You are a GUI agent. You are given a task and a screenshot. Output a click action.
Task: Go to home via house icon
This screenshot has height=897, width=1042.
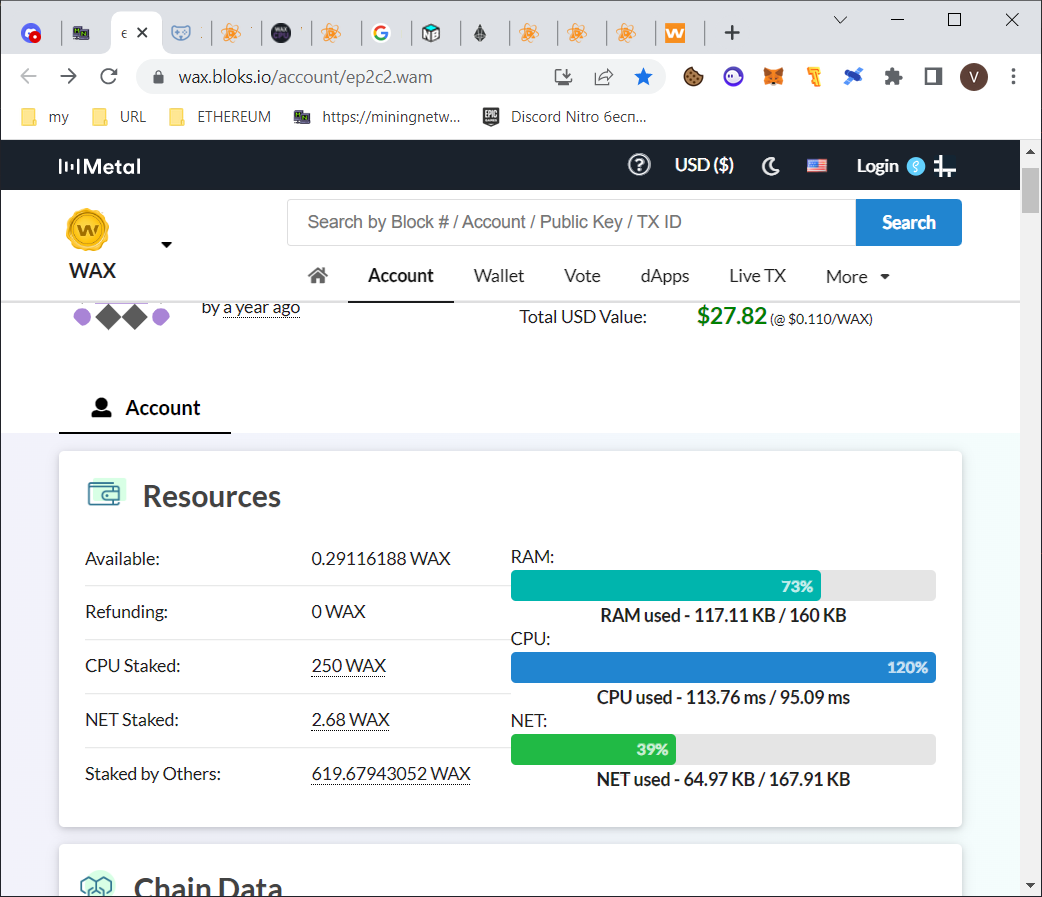click(x=318, y=275)
